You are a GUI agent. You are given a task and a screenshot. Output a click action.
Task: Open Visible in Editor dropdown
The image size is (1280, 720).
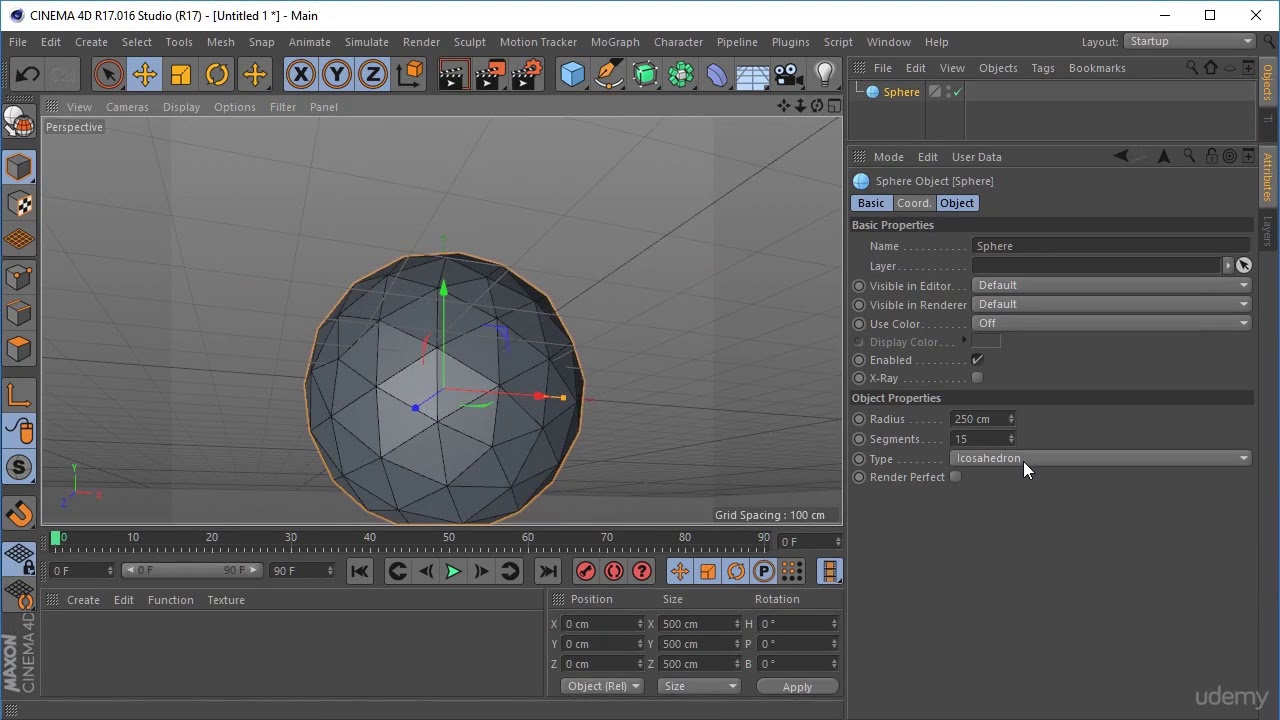(1111, 285)
